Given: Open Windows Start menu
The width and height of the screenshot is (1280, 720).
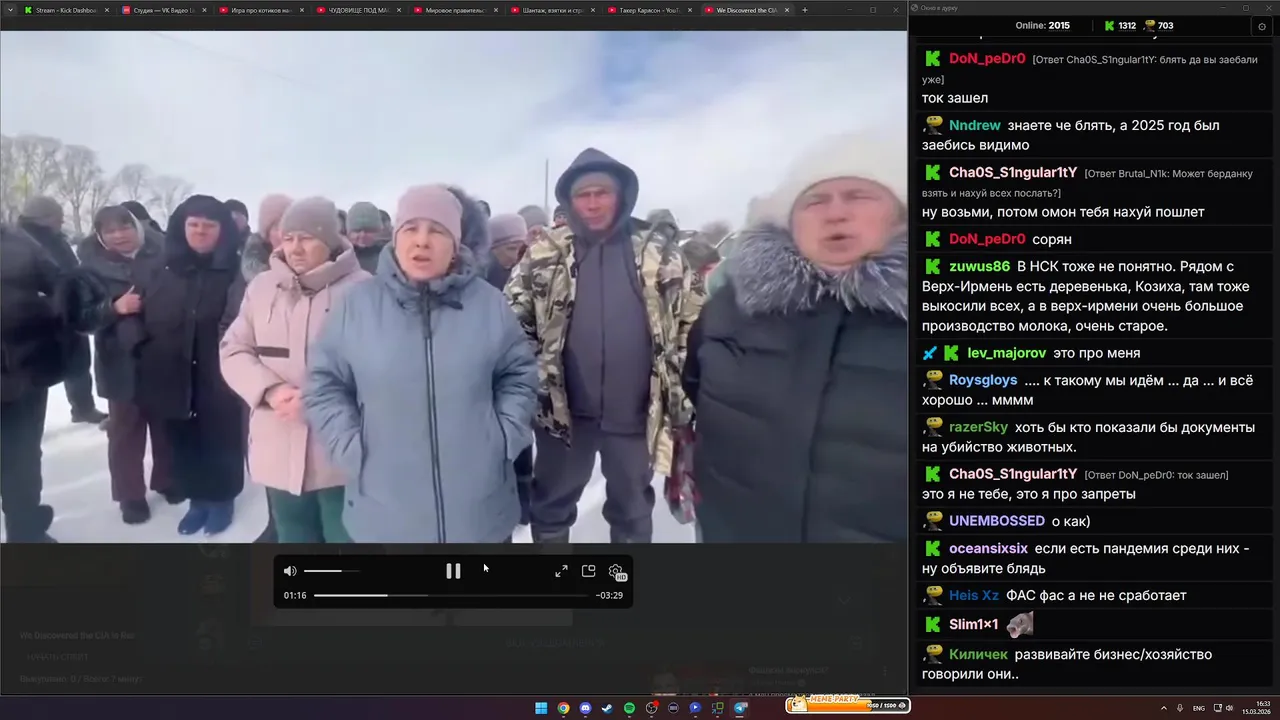Looking at the screenshot, I should (x=541, y=708).
